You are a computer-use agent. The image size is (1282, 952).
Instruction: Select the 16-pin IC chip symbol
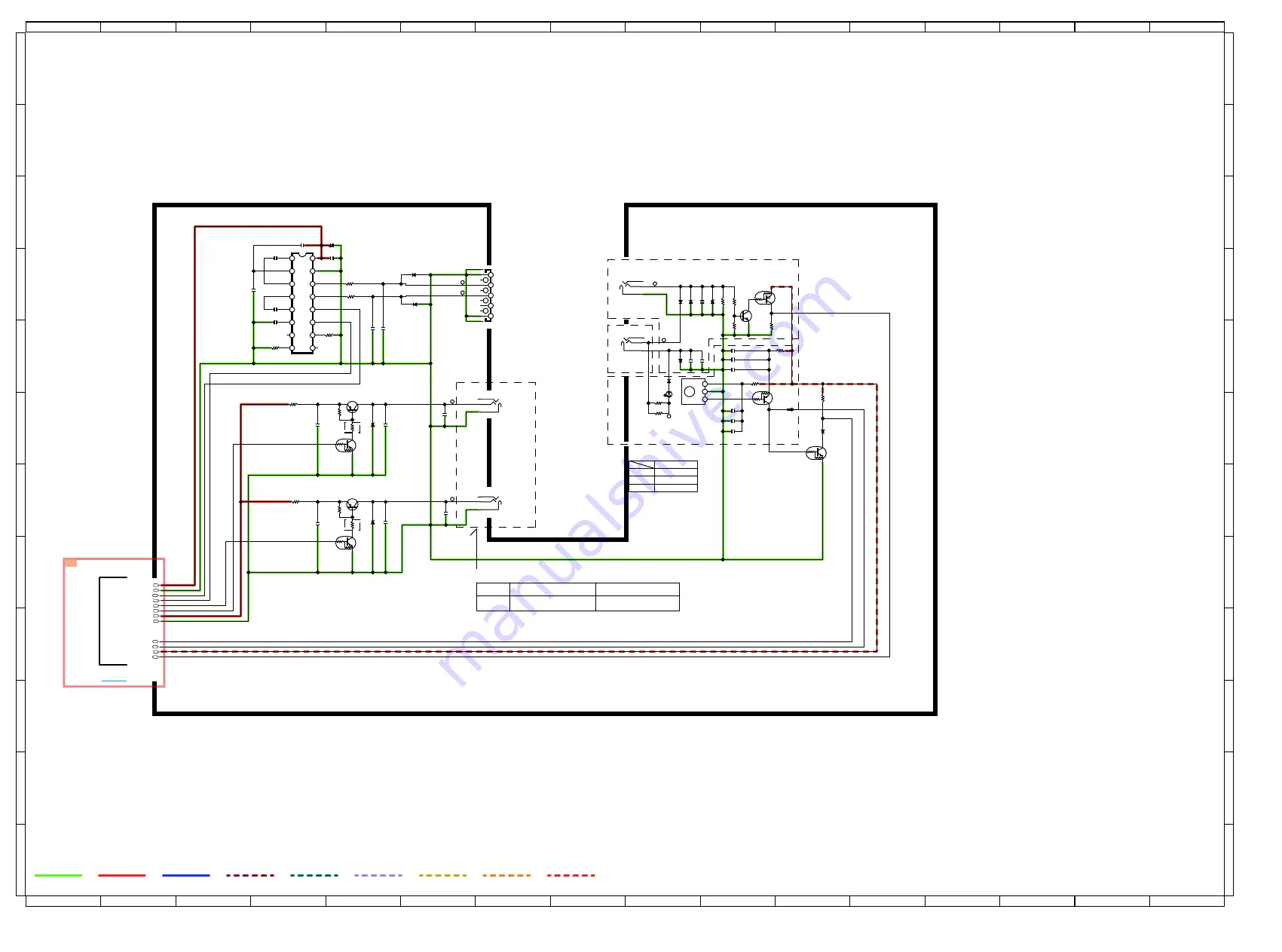tap(302, 303)
